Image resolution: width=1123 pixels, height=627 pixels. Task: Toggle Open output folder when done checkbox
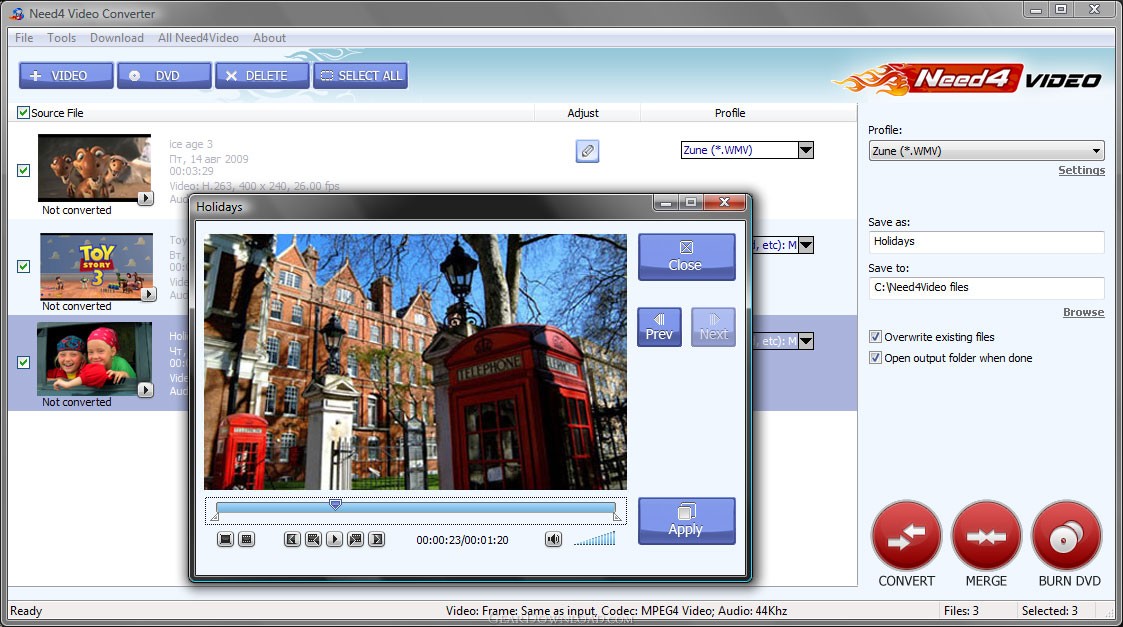[875, 358]
